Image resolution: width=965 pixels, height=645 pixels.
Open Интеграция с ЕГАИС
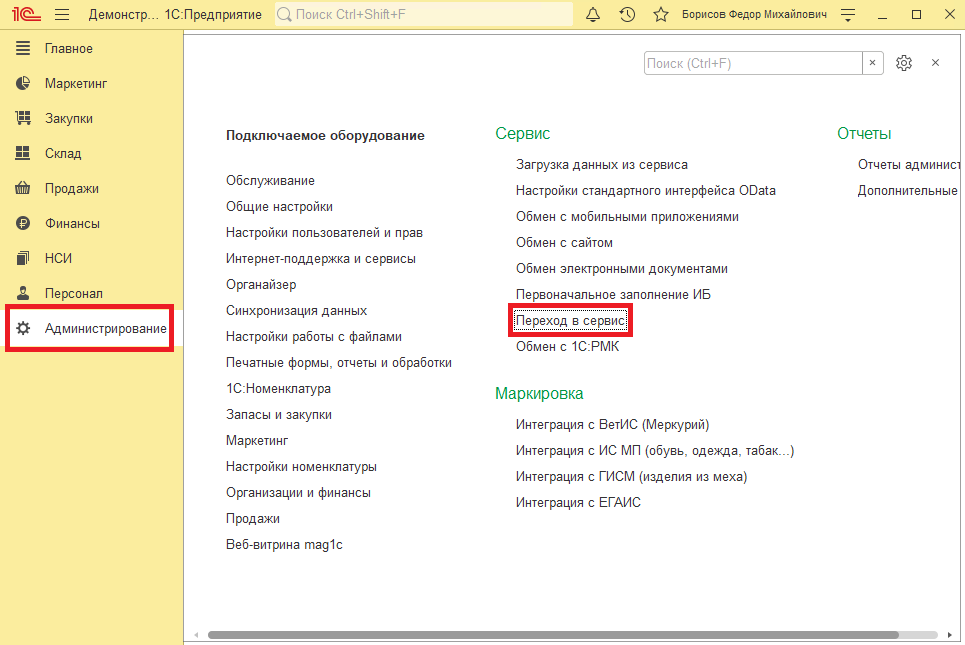579,502
